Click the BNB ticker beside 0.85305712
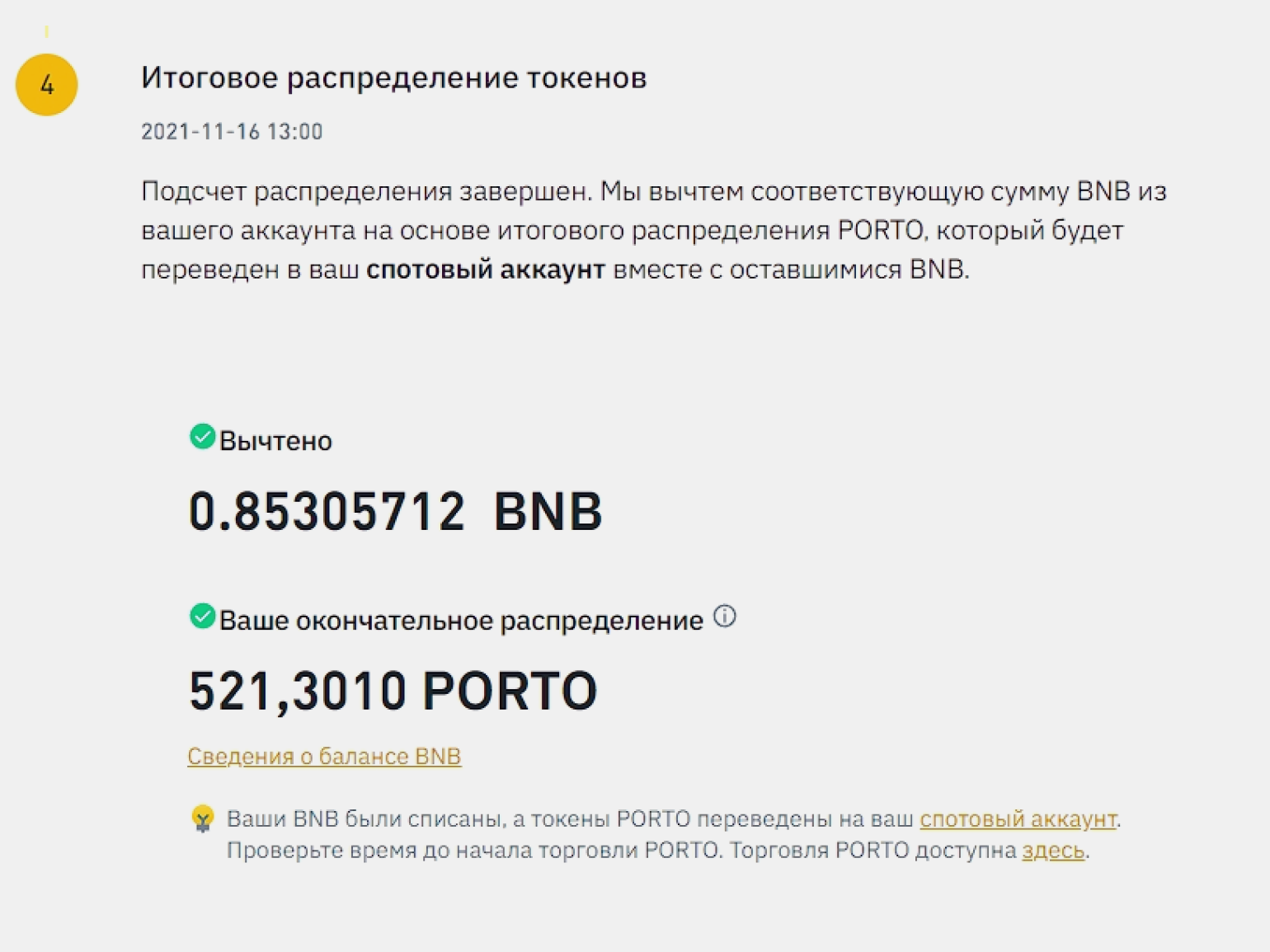The height and width of the screenshot is (952, 1270). point(548,512)
